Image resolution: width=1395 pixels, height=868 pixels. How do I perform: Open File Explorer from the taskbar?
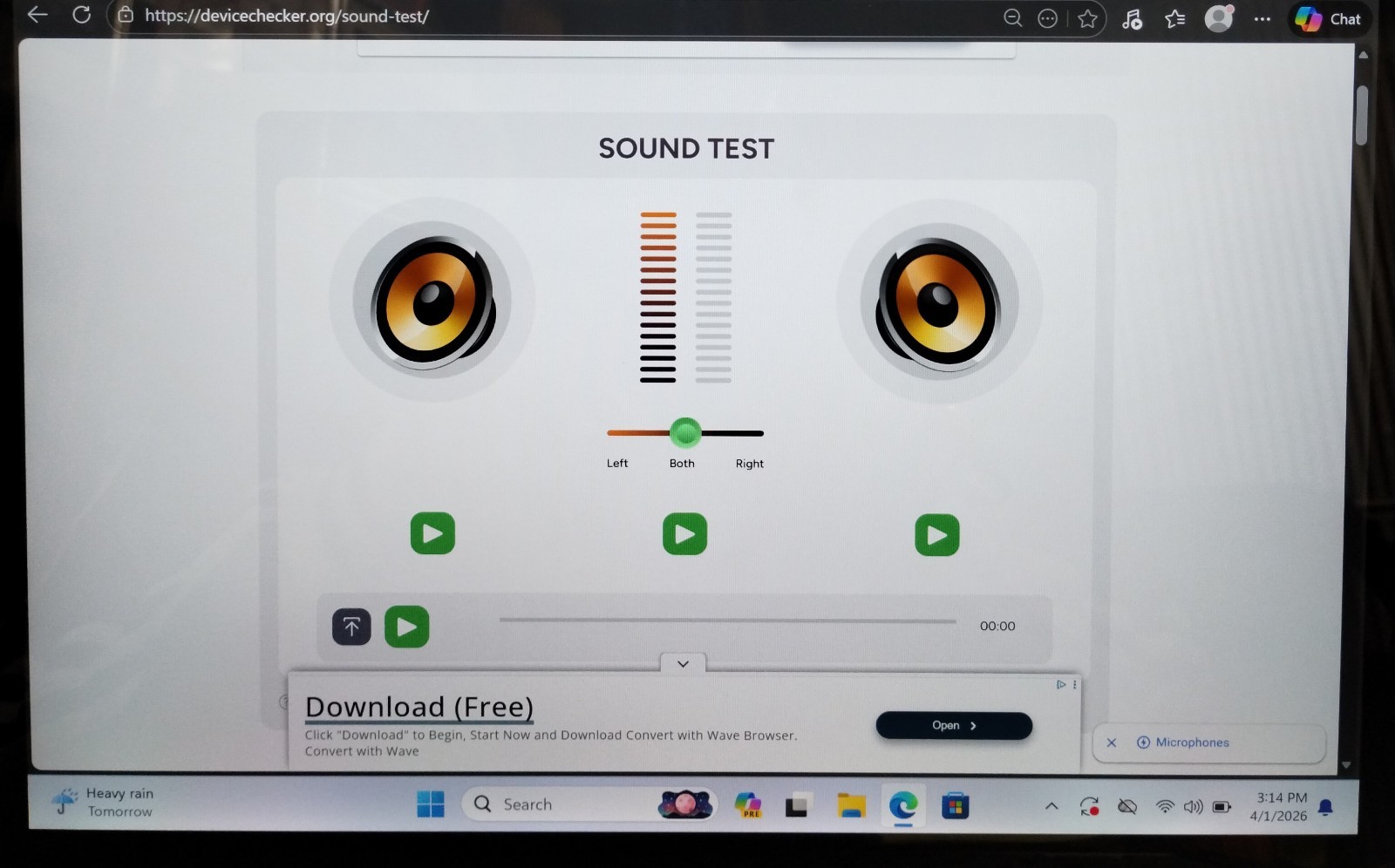851,806
